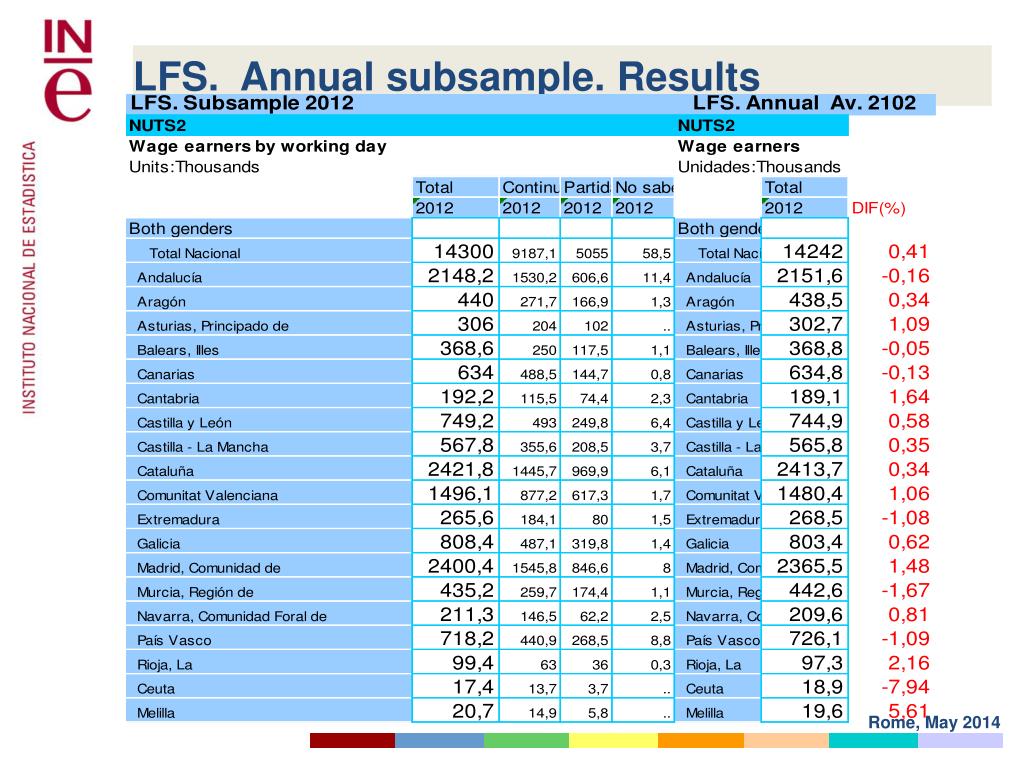Click Asturias annual total 302,7

[816, 324]
